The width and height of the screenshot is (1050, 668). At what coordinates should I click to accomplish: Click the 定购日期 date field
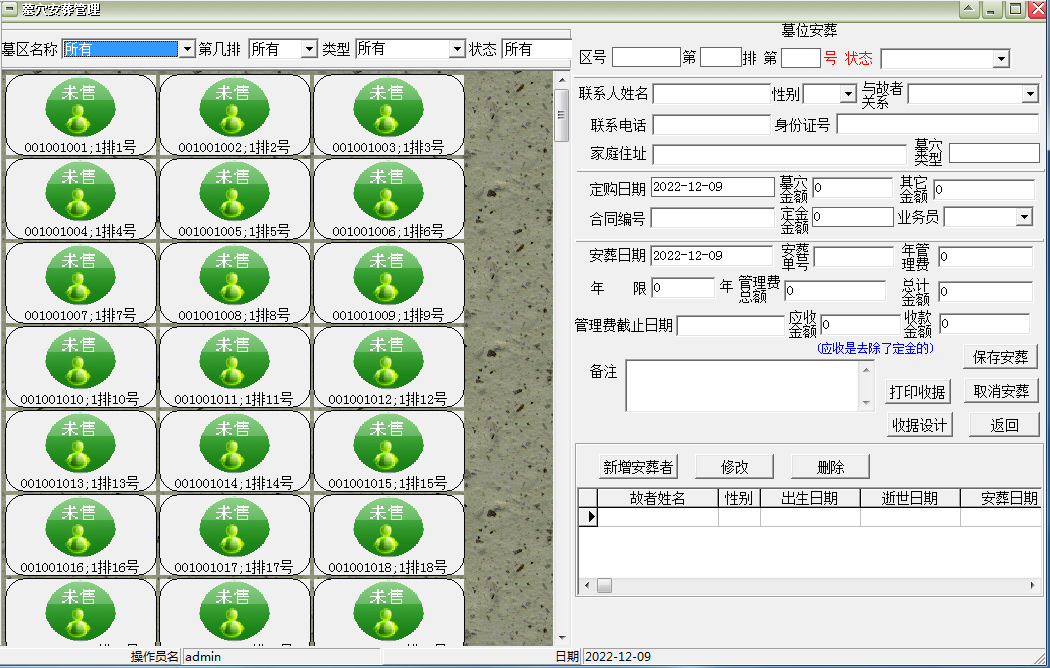pos(712,187)
